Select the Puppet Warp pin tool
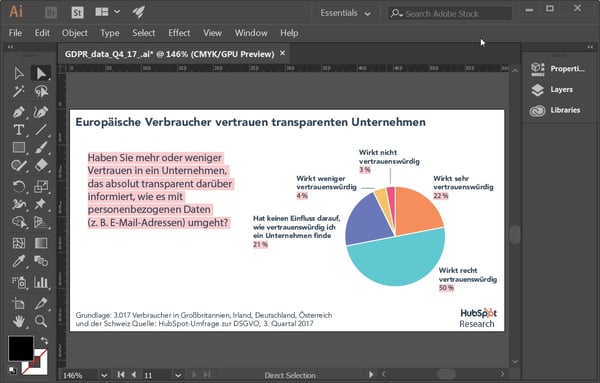This screenshot has height=383, width=600. point(41,204)
